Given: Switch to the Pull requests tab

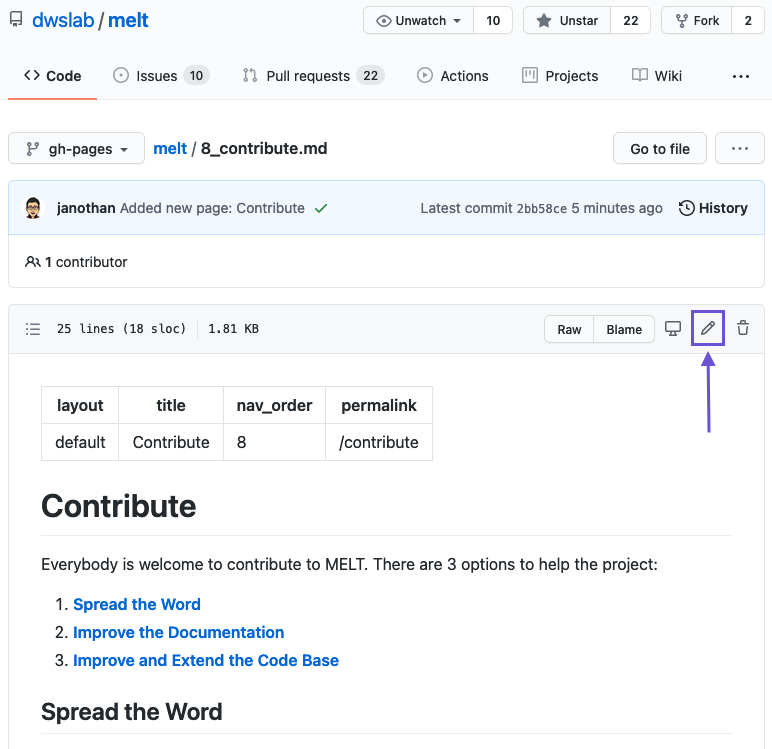Looking at the screenshot, I should click(x=313, y=76).
